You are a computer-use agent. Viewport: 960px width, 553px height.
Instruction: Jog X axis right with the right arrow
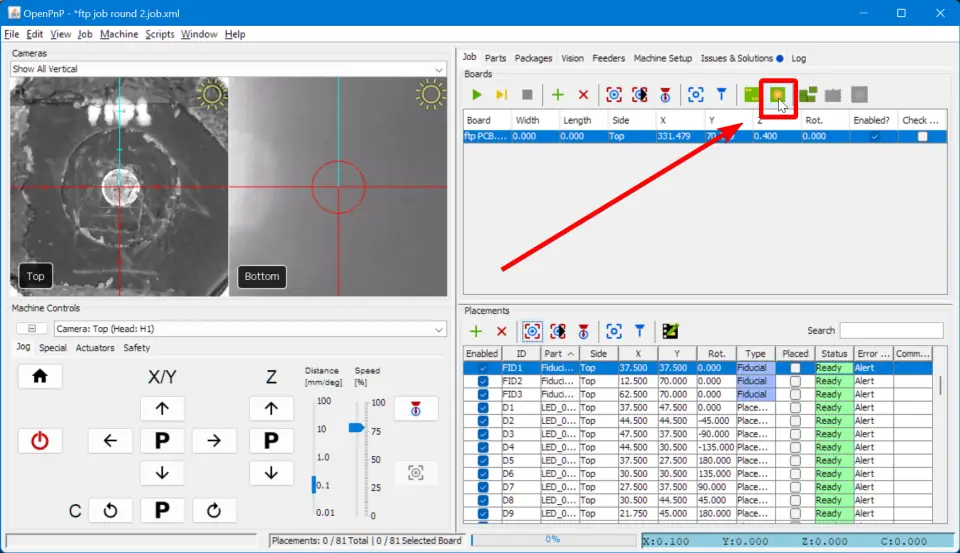(x=213, y=440)
